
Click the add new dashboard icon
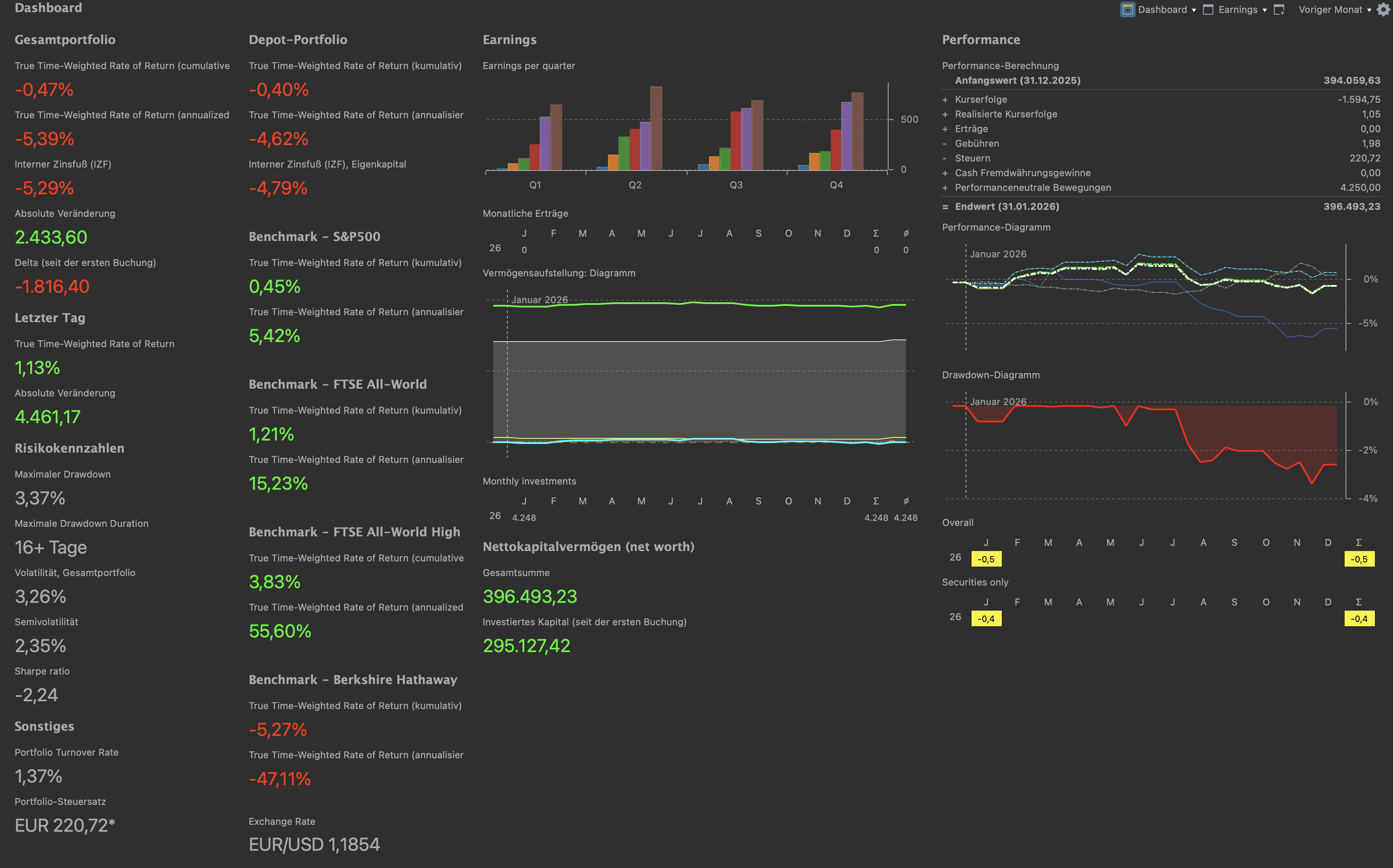[1279, 10]
